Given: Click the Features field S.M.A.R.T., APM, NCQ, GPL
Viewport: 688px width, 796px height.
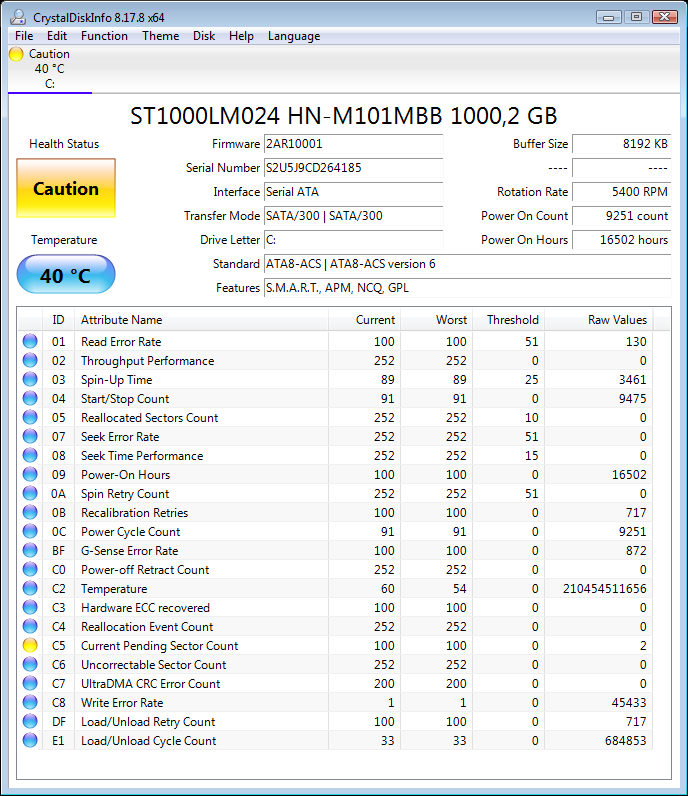Looking at the screenshot, I should pos(467,288).
